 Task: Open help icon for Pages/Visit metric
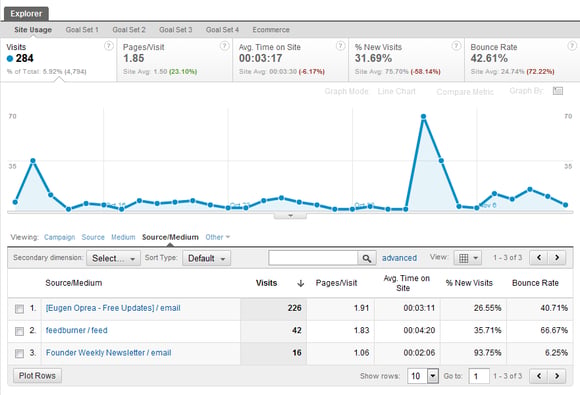(x=224, y=46)
